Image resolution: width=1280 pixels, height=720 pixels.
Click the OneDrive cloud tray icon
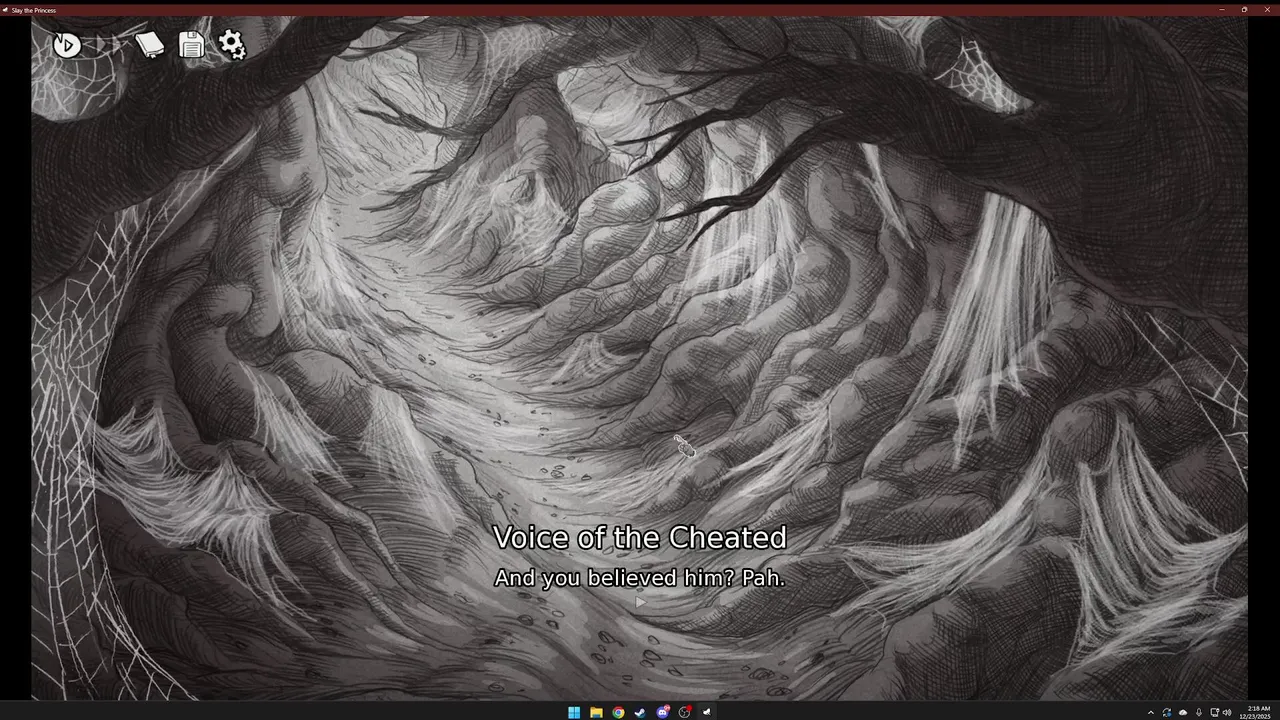tap(1183, 712)
